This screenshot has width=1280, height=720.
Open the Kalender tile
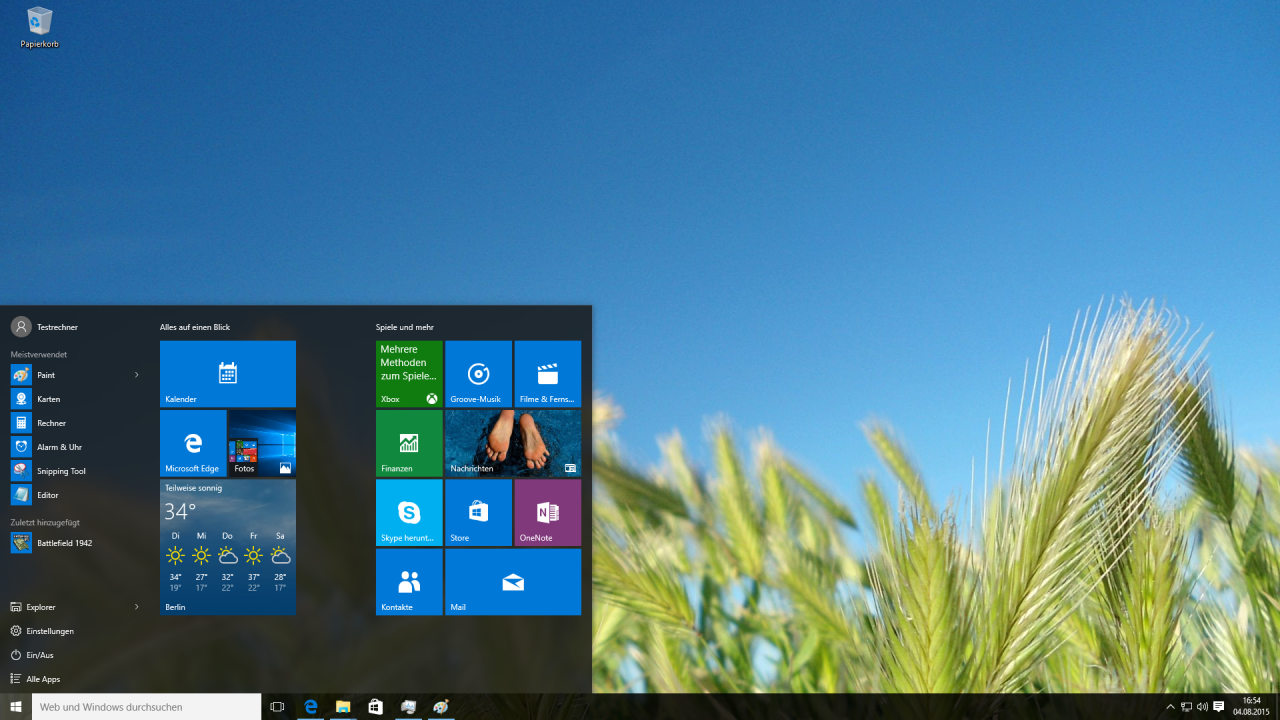[228, 374]
